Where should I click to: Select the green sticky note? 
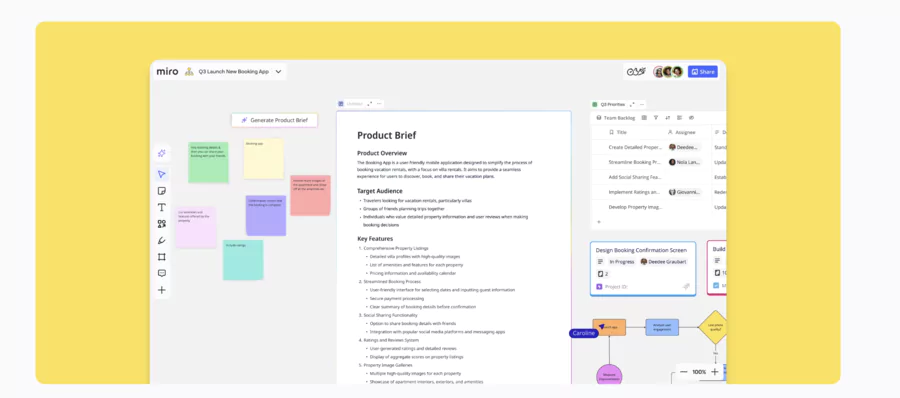(208, 162)
